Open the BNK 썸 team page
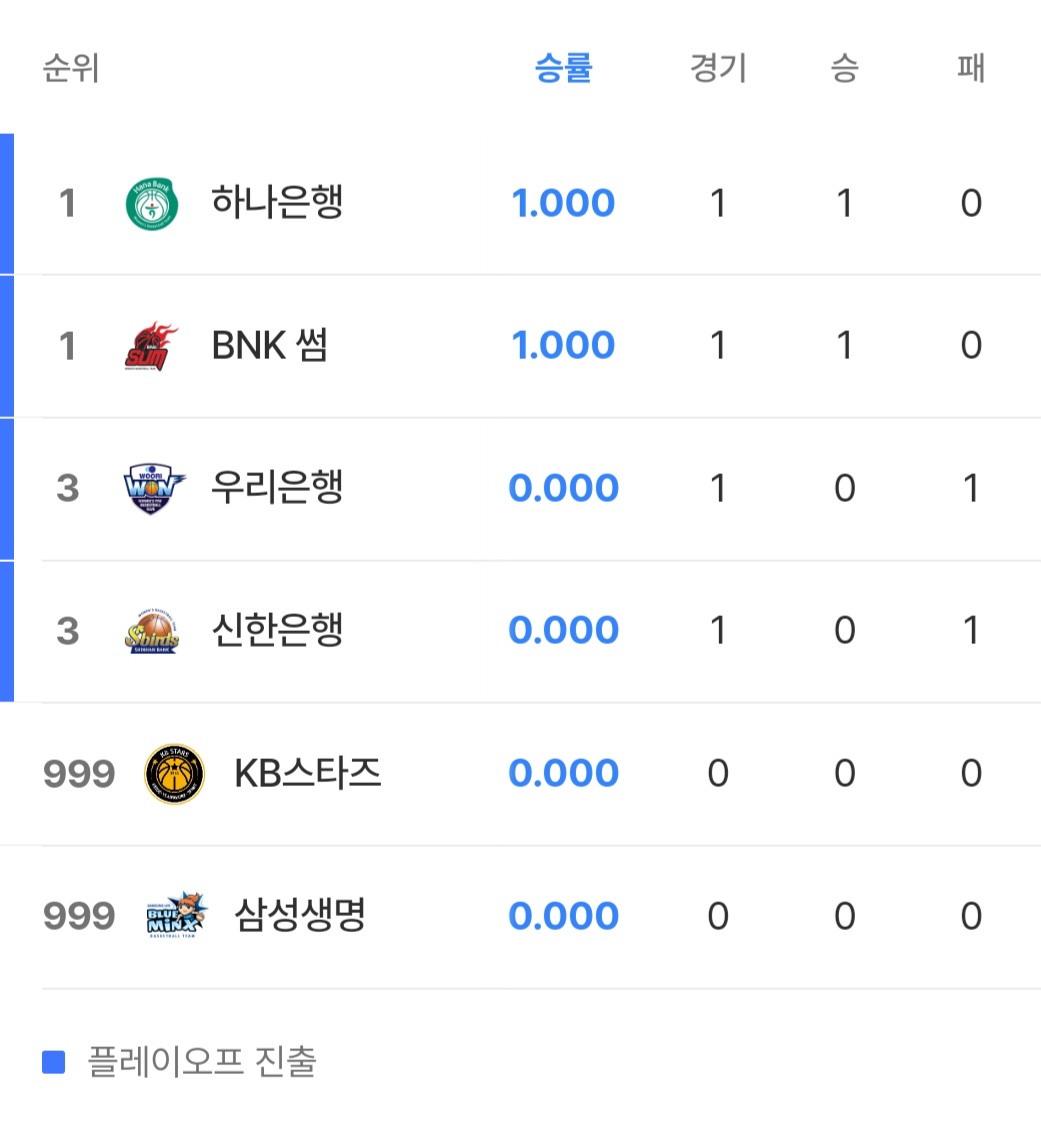1041x1132 pixels. [270, 346]
